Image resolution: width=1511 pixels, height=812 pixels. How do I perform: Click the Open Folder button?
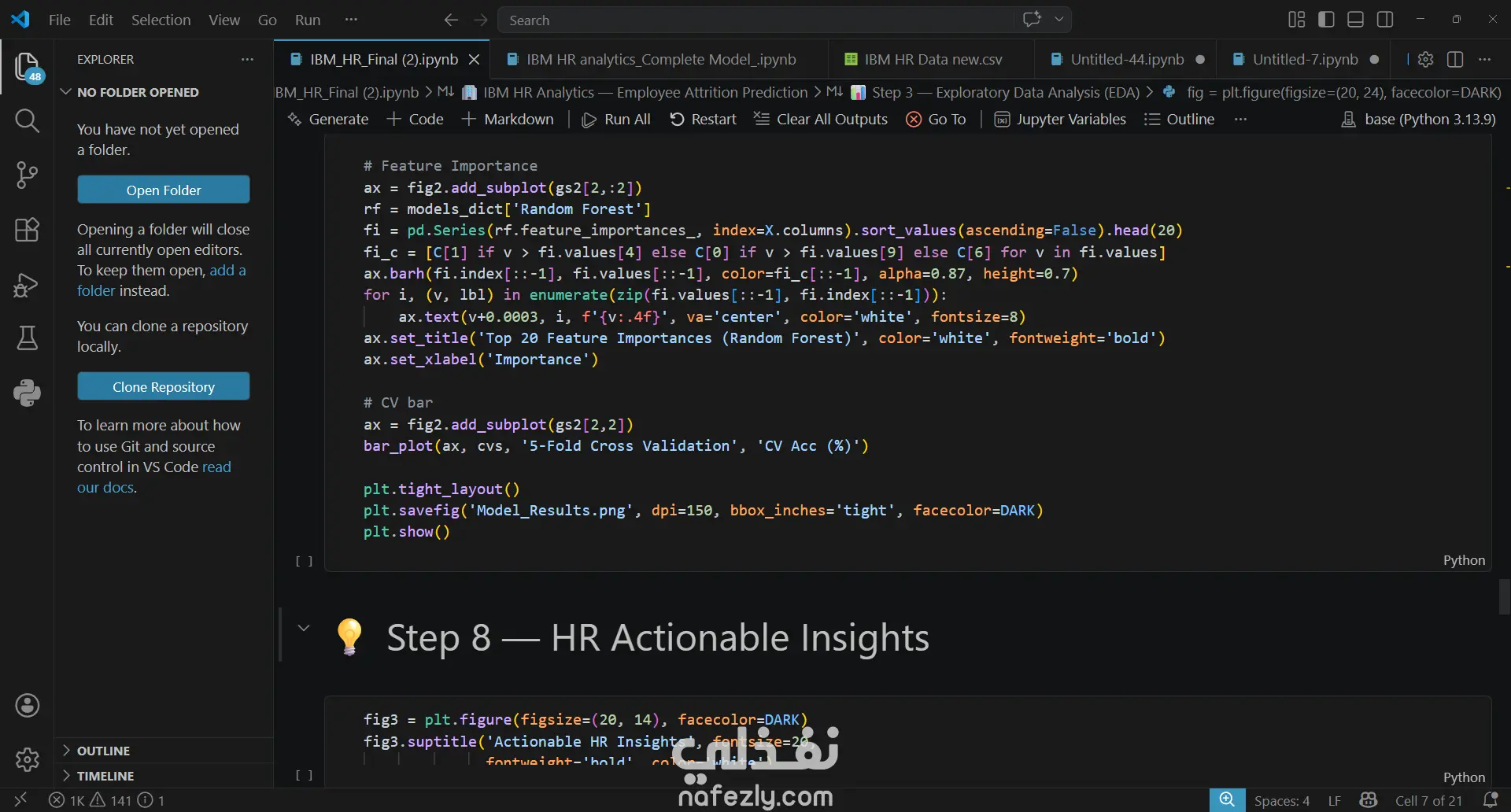pos(164,190)
